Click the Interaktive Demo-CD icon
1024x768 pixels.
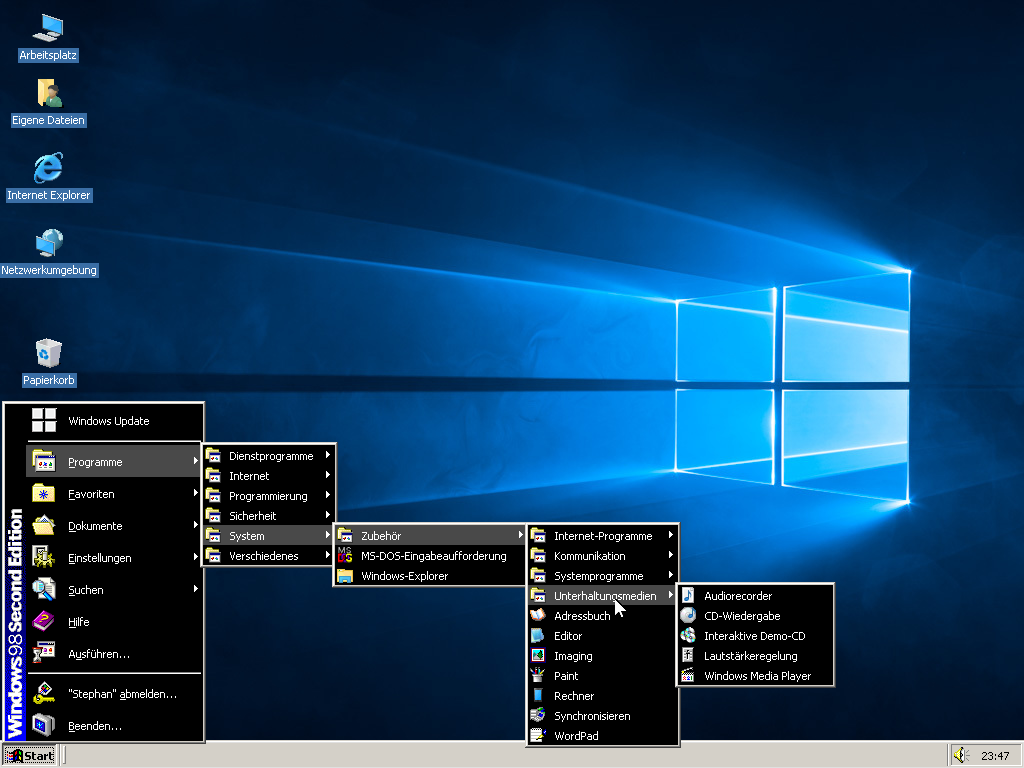[x=688, y=635]
